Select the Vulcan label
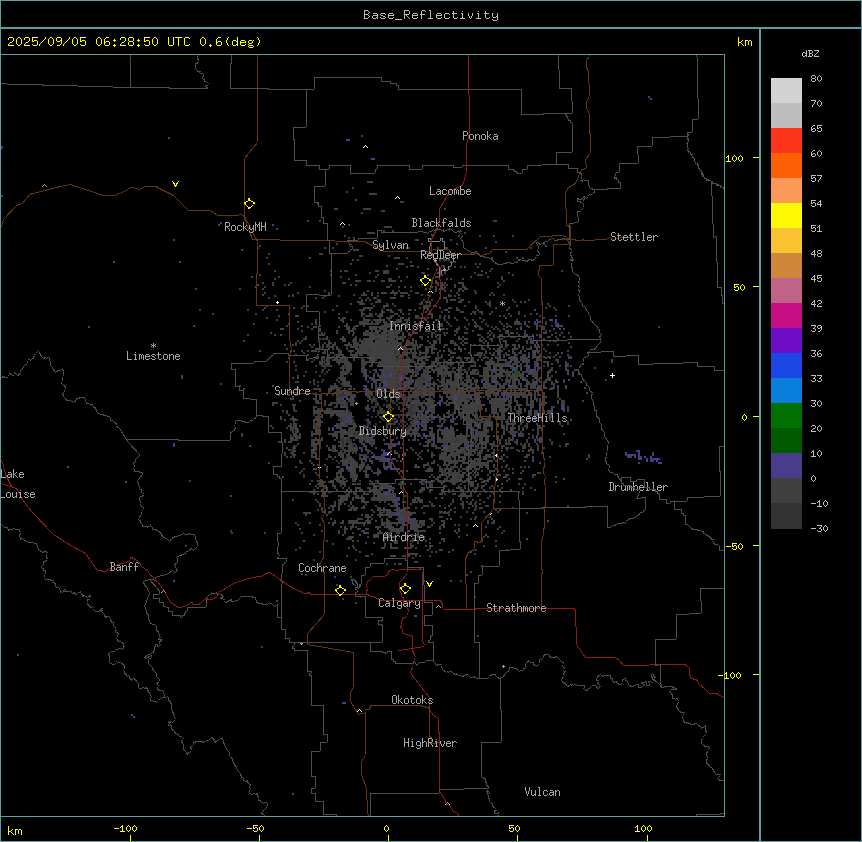This screenshot has width=862, height=842. click(542, 792)
